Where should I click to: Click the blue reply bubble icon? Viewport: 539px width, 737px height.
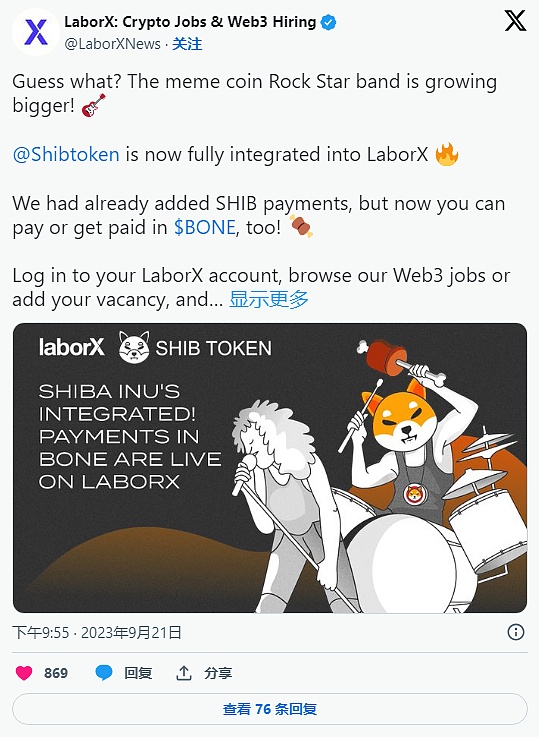(x=104, y=673)
